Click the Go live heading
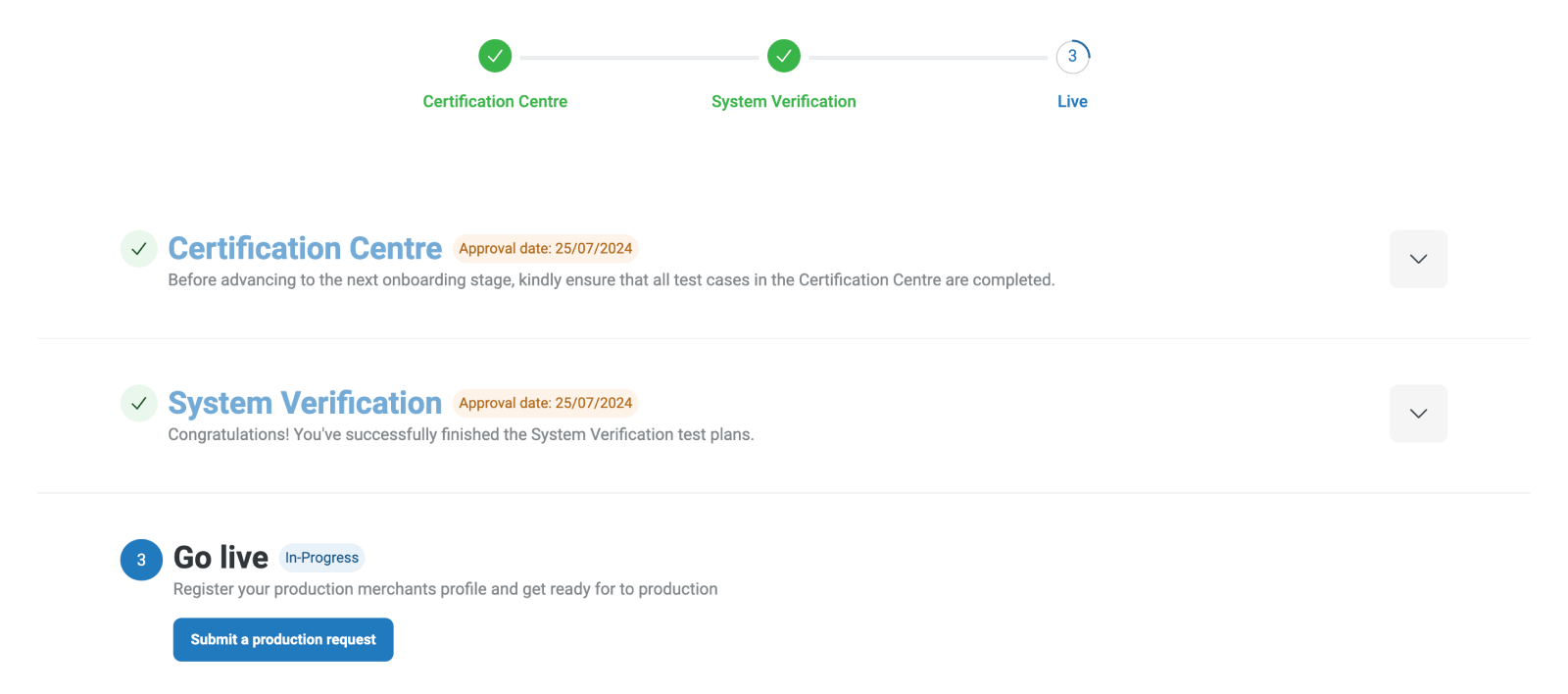This screenshot has width=1568, height=694. click(x=220, y=557)
